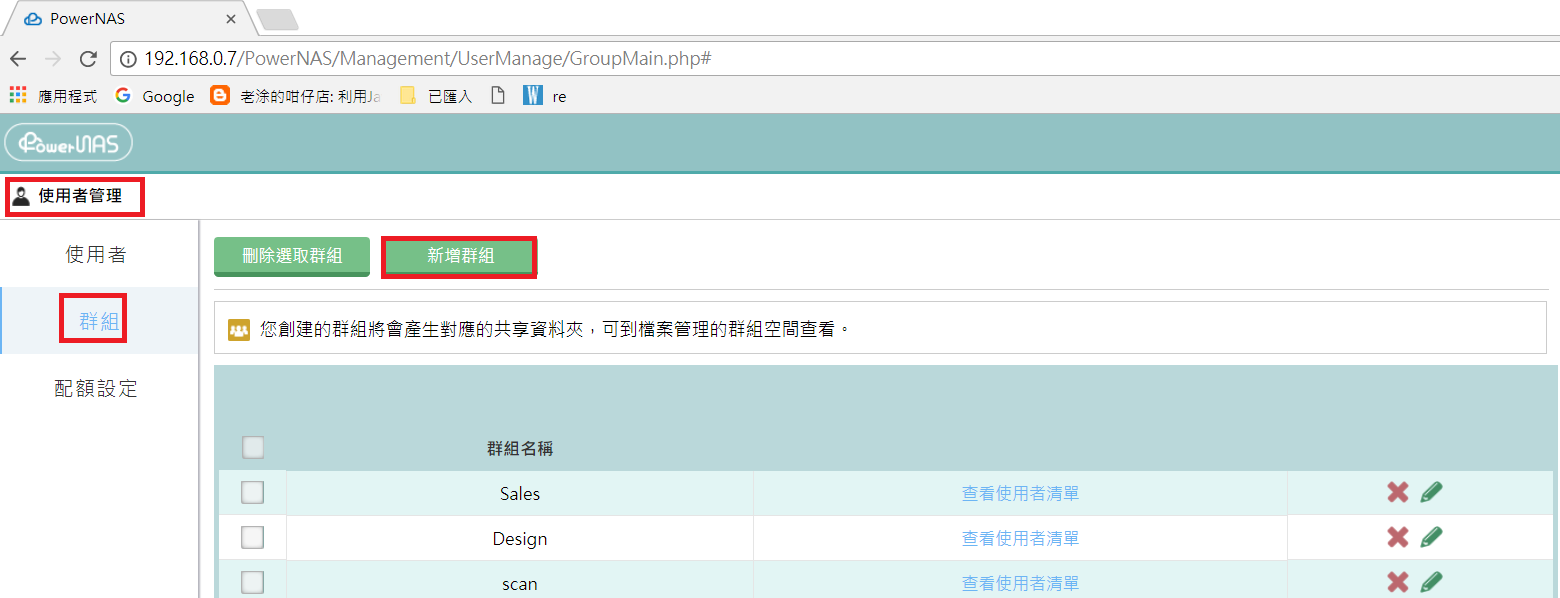Click the page info icon in the address bar
1560x598 pixels.
(x=126, y=58)
